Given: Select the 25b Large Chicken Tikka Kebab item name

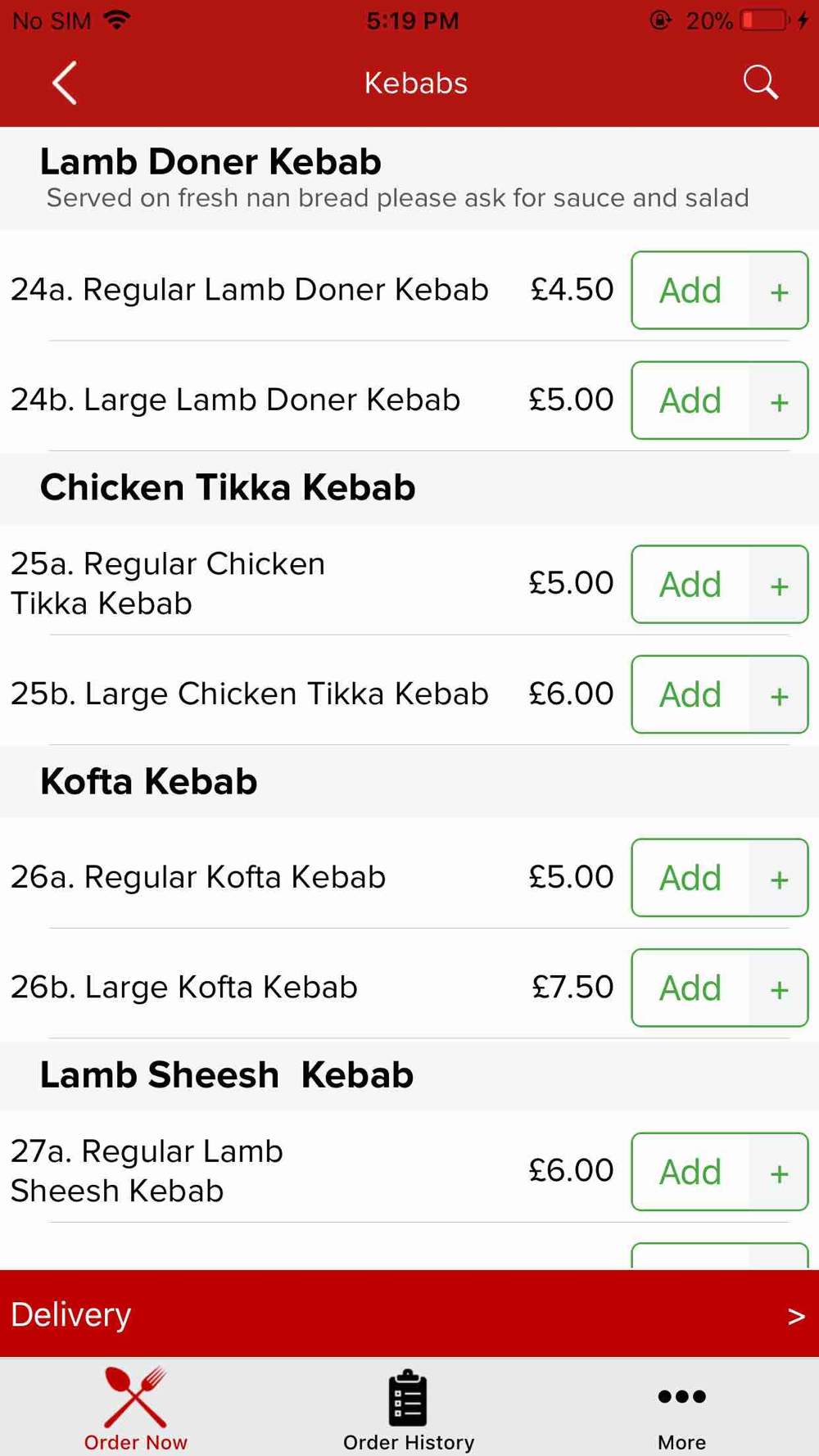Looking at the screenshot, I should 249,694.
